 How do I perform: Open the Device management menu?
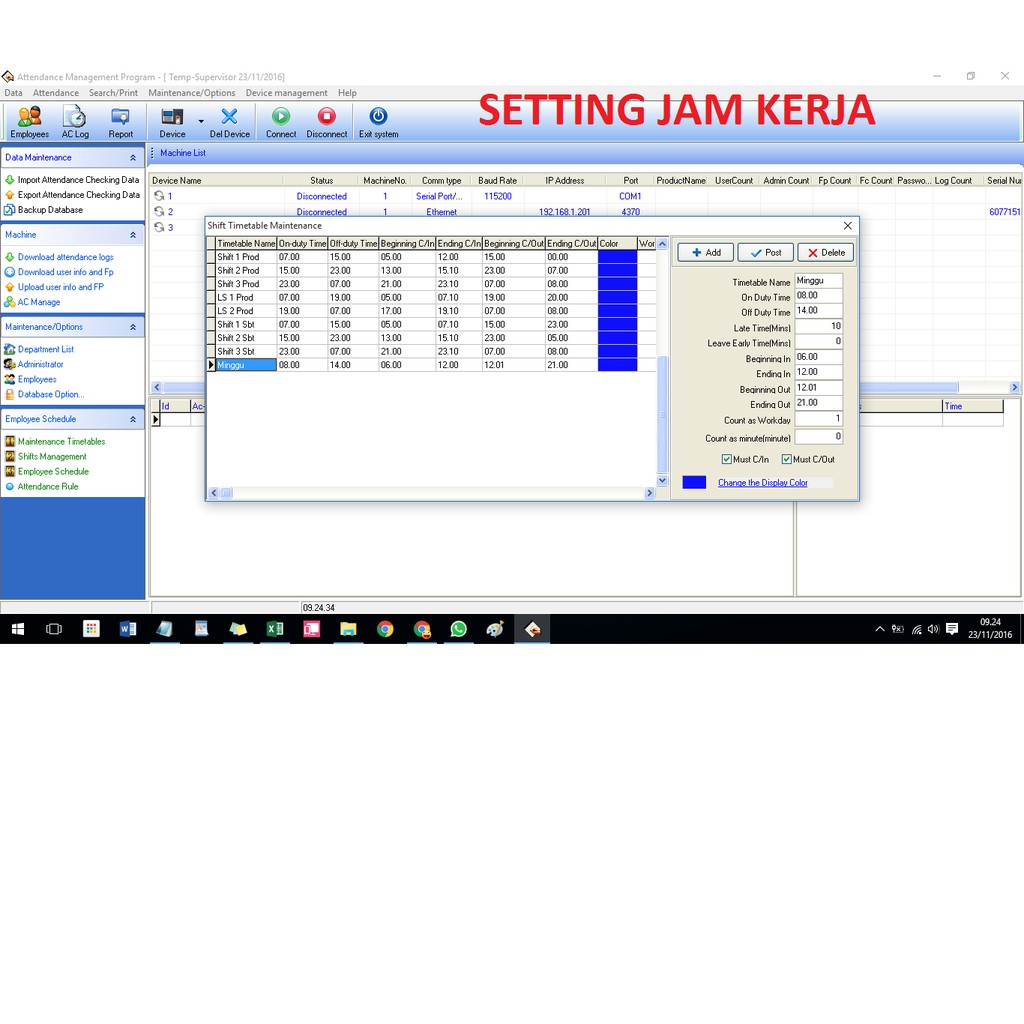[286, 93]
